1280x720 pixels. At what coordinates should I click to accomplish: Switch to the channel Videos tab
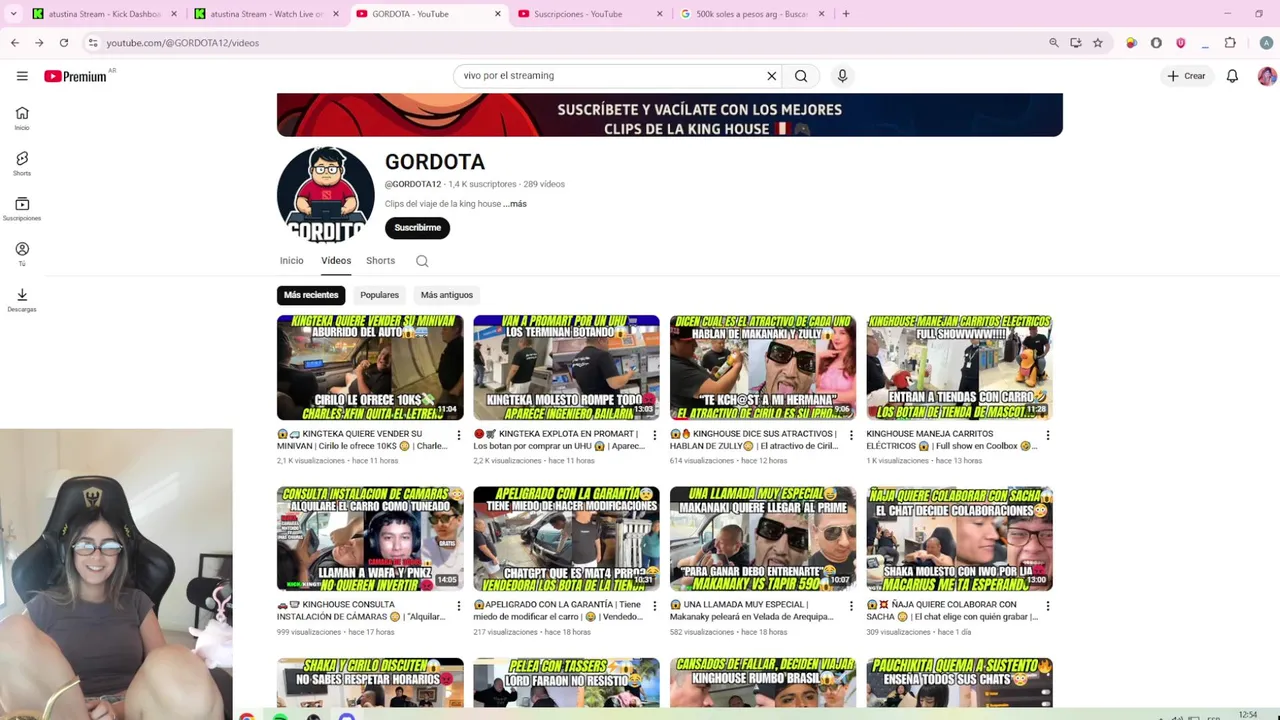[x=336, y=261]
